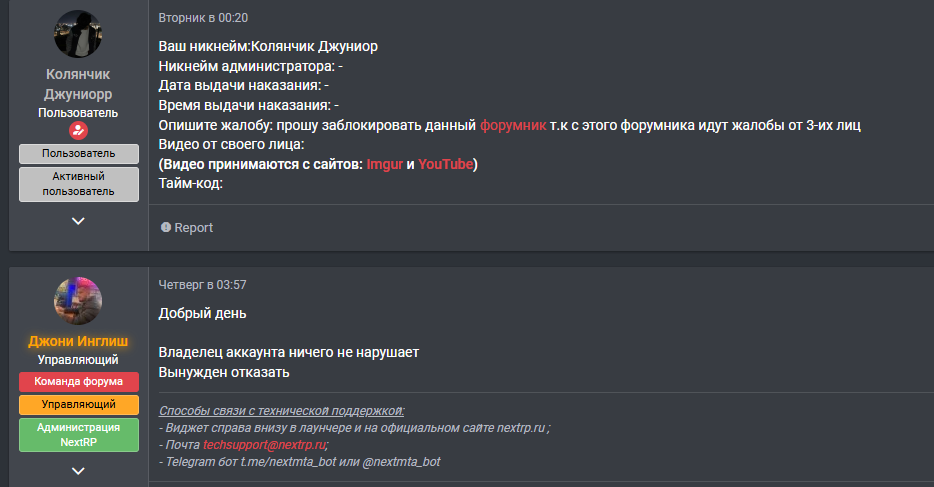Open Джони Инглиш's avatar picture
The width and height of the screenshot is (934, 487).
pyautogui.click(x=78, y=302)
